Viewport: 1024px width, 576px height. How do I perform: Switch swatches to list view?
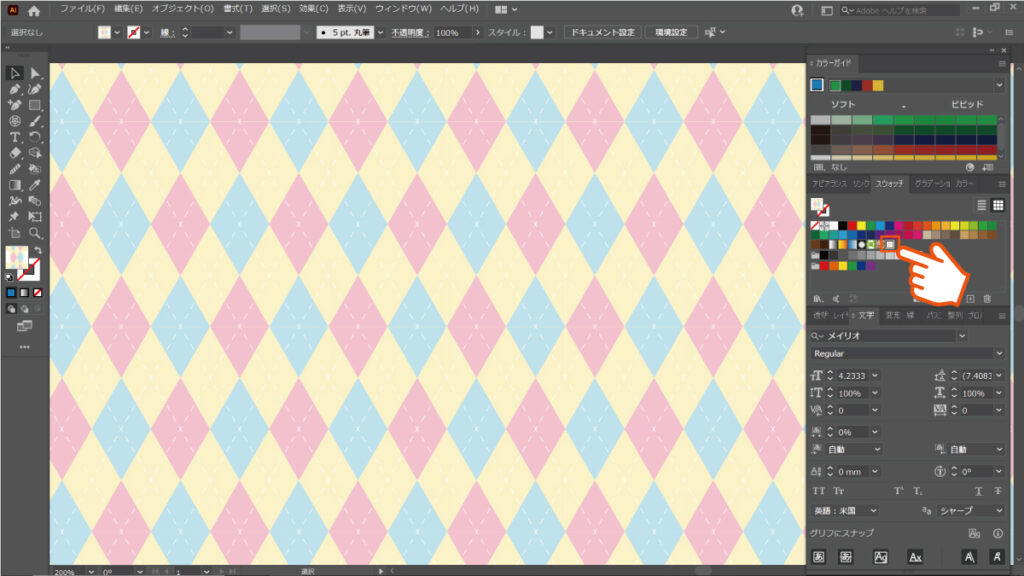point(981,206)
